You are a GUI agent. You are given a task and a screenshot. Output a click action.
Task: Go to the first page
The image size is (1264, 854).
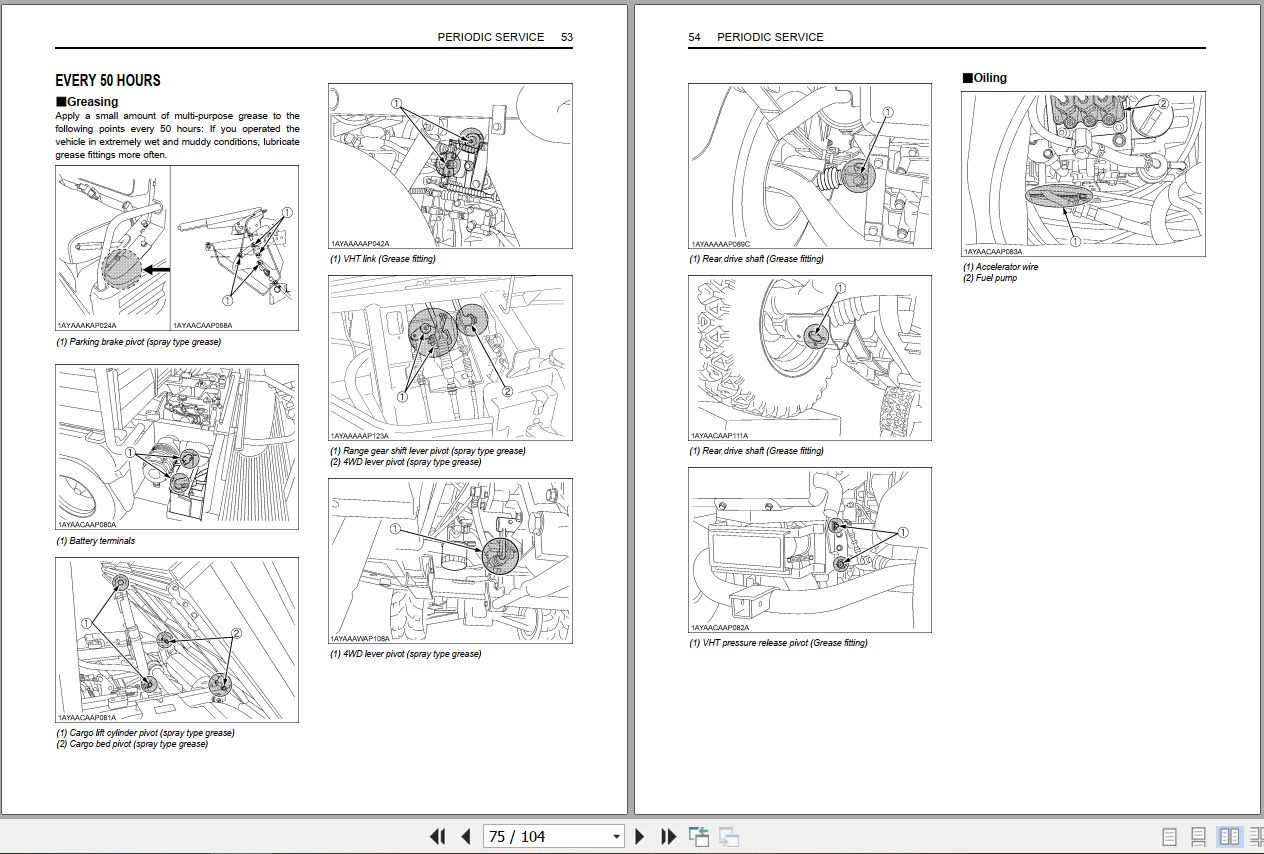point(437,836)
